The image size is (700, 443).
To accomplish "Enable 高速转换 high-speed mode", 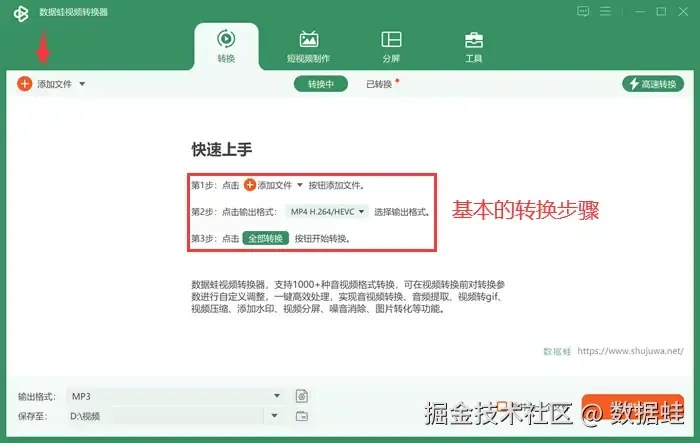I will click(653, 84).
